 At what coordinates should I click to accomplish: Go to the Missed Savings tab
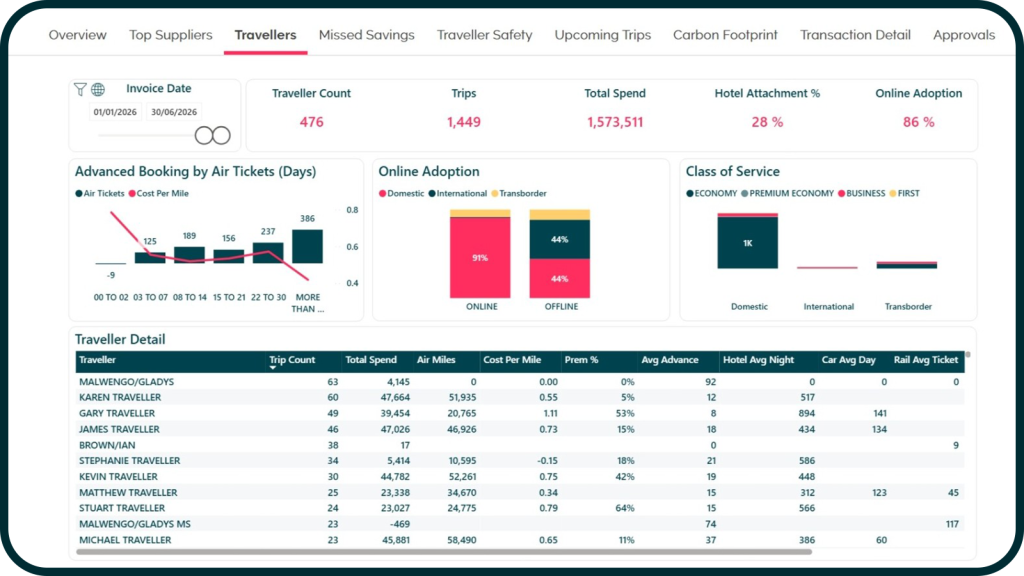click(x=366, y=35)
